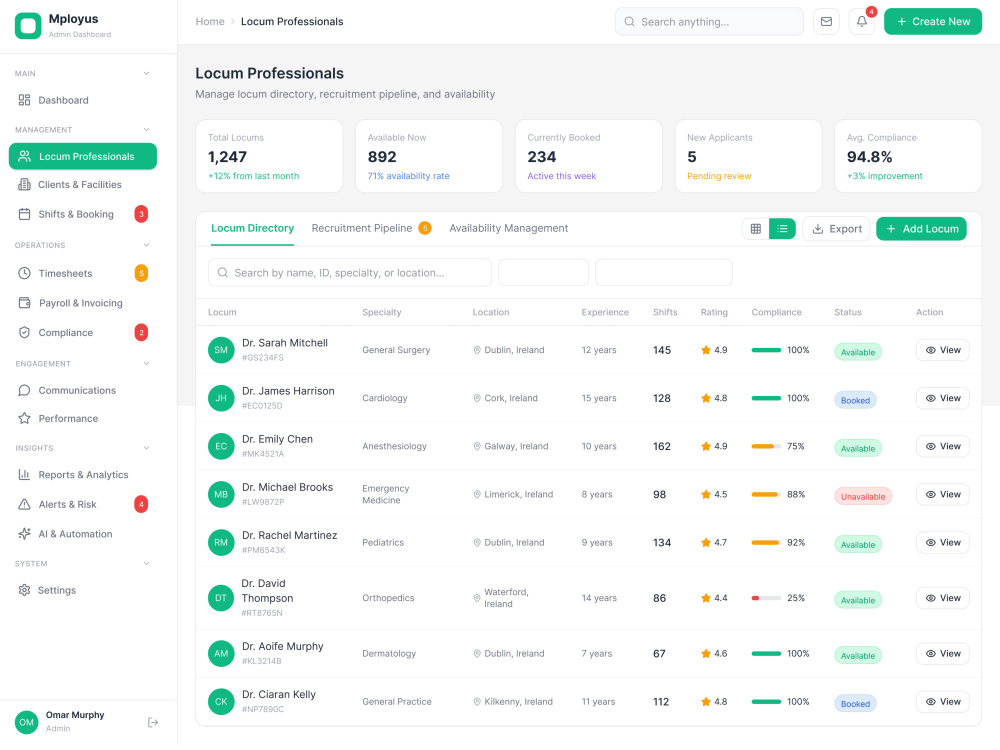Click the Rating column header
Image resolution: width=1000 pixels, height=750 pixels.
point(714,312)
